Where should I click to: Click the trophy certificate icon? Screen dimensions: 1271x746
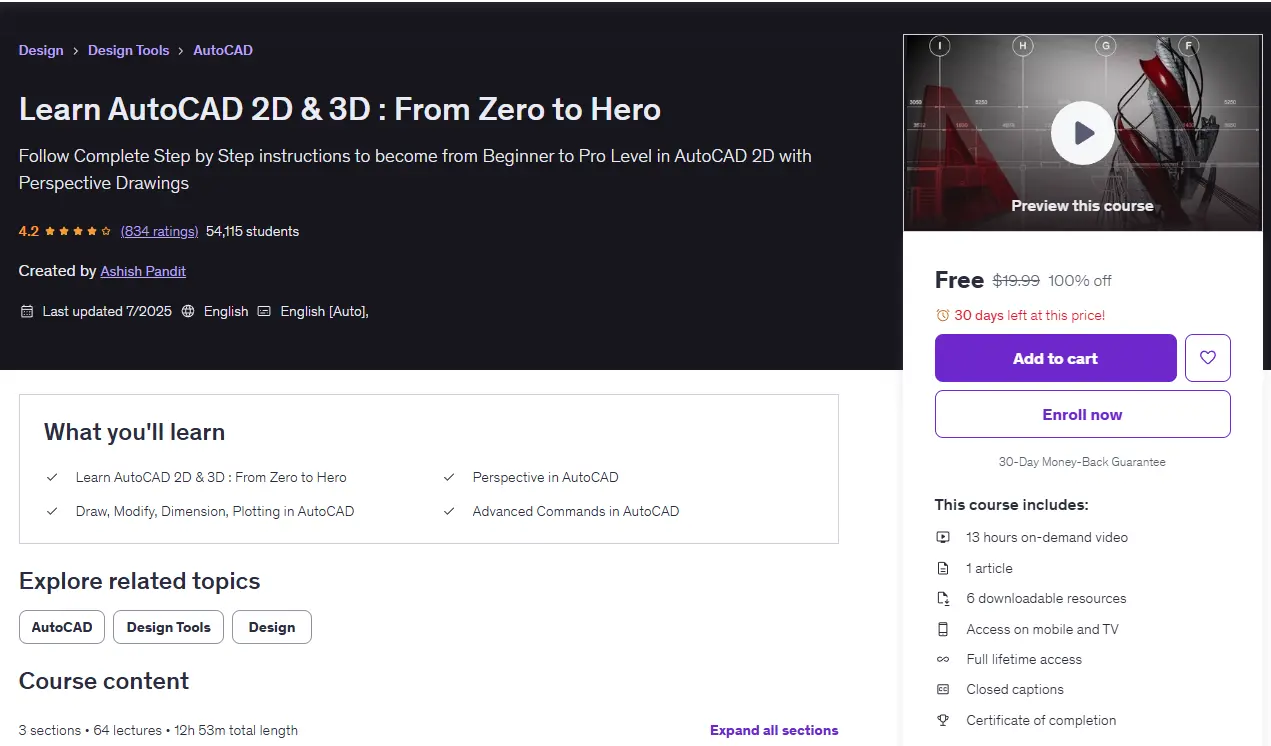943,720
